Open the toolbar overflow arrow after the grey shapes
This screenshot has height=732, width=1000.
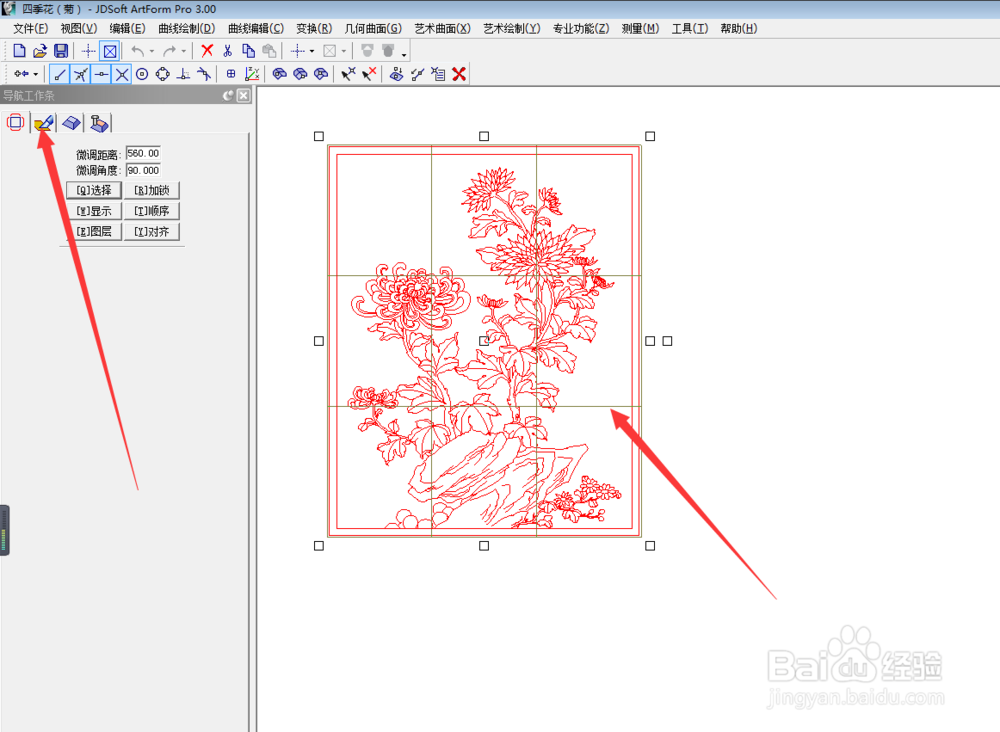(404, 55)
